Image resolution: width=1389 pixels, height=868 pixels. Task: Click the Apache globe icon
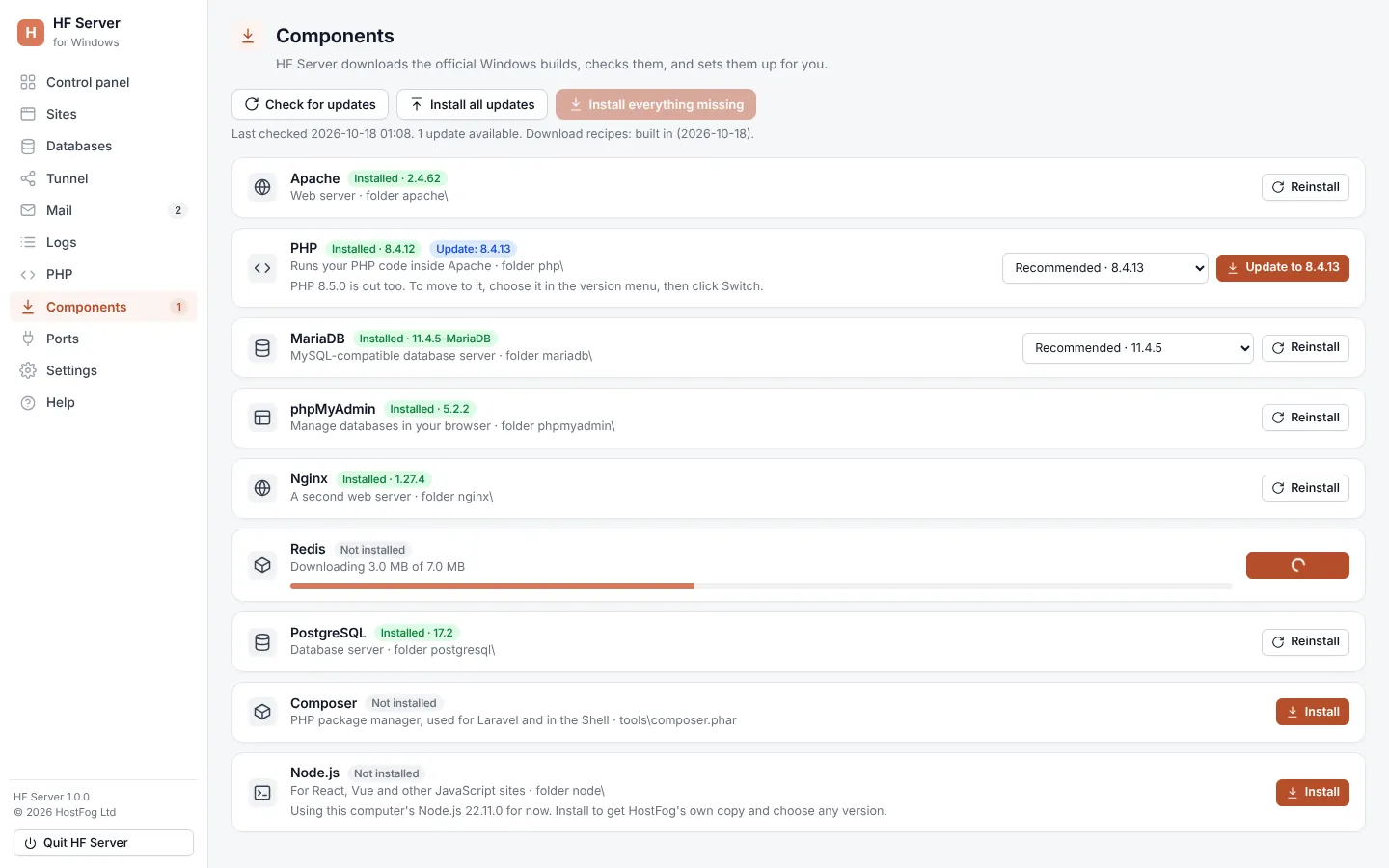click(x=262, y=187)
